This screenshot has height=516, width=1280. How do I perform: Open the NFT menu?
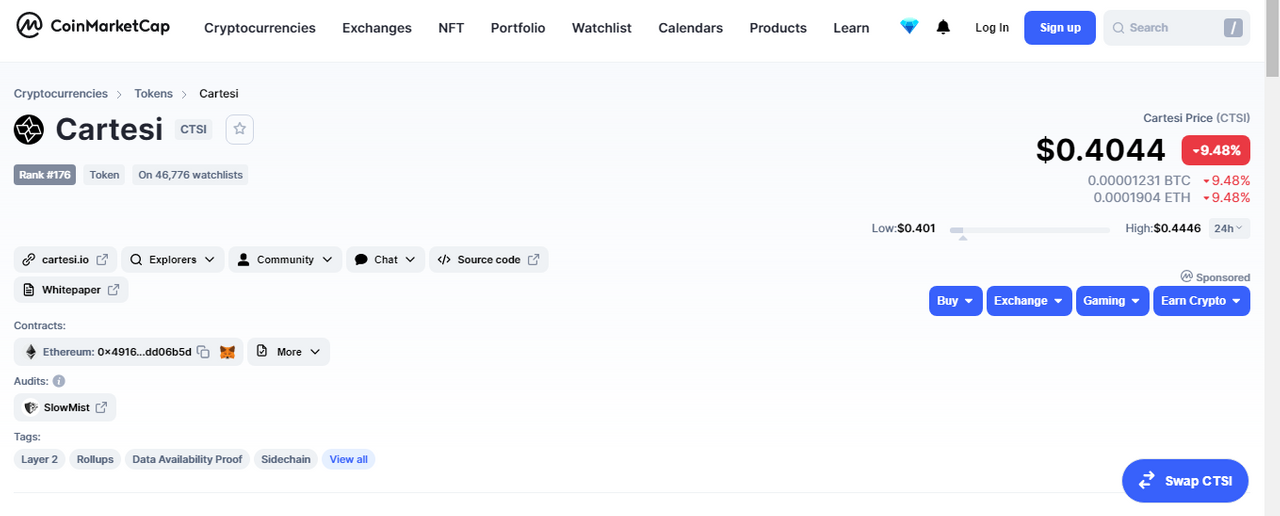[451, 28]
